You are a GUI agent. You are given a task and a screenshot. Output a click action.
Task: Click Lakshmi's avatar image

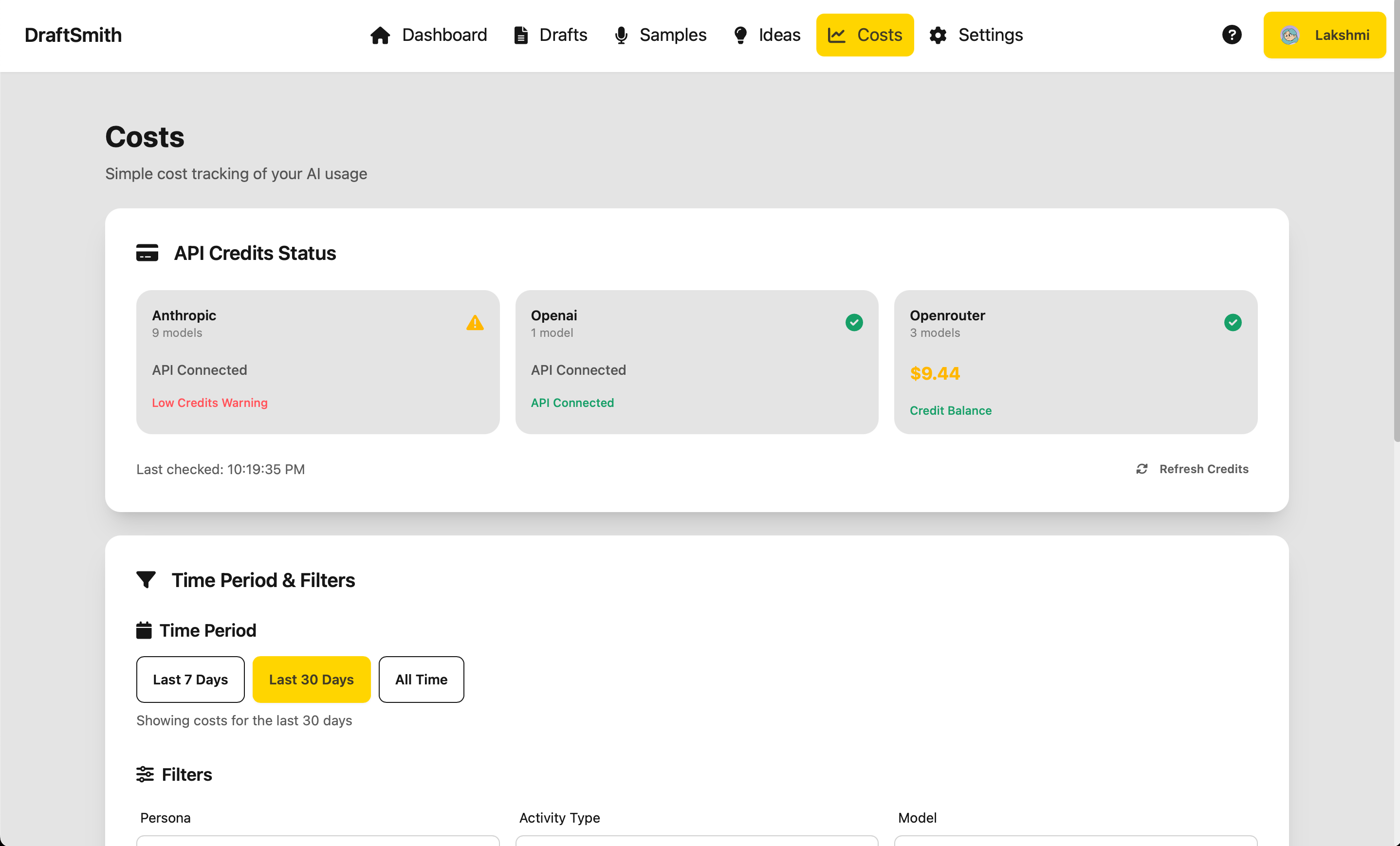click(1290, 35)
